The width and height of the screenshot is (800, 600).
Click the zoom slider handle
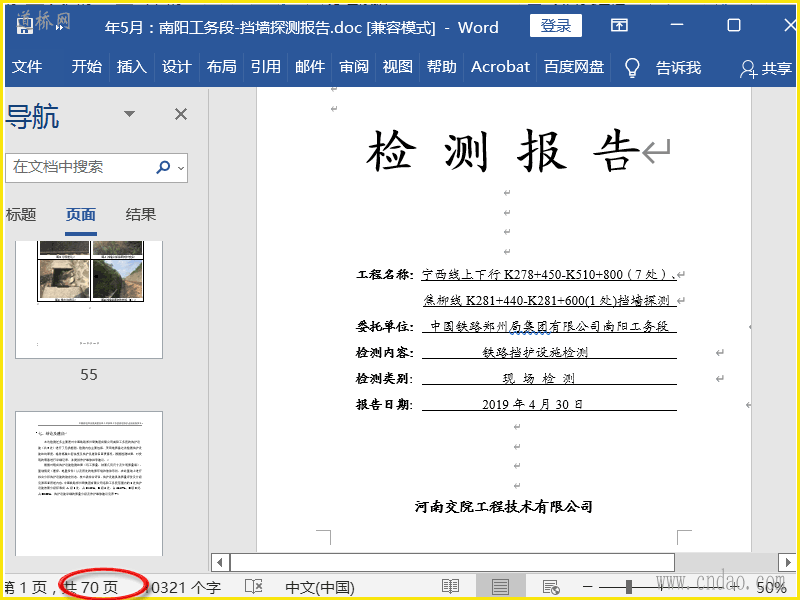pyautogui.click(x=629, y=587)
